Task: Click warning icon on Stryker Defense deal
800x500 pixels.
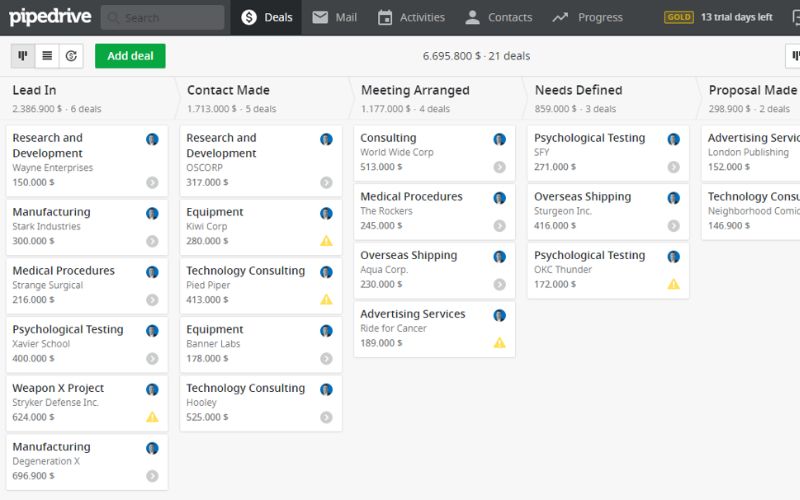Action: click(152, 417)
